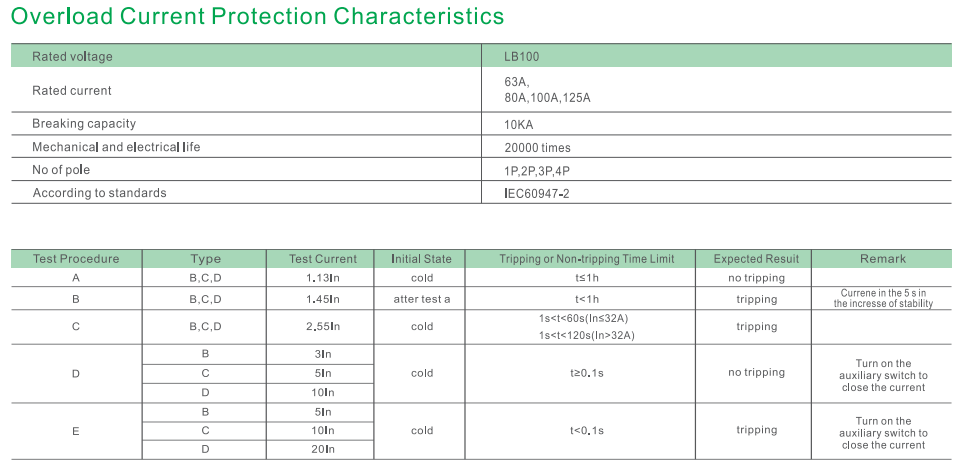Click the Expected Result column header
This screenshot has width=958, height=468.
coord(757,259)
